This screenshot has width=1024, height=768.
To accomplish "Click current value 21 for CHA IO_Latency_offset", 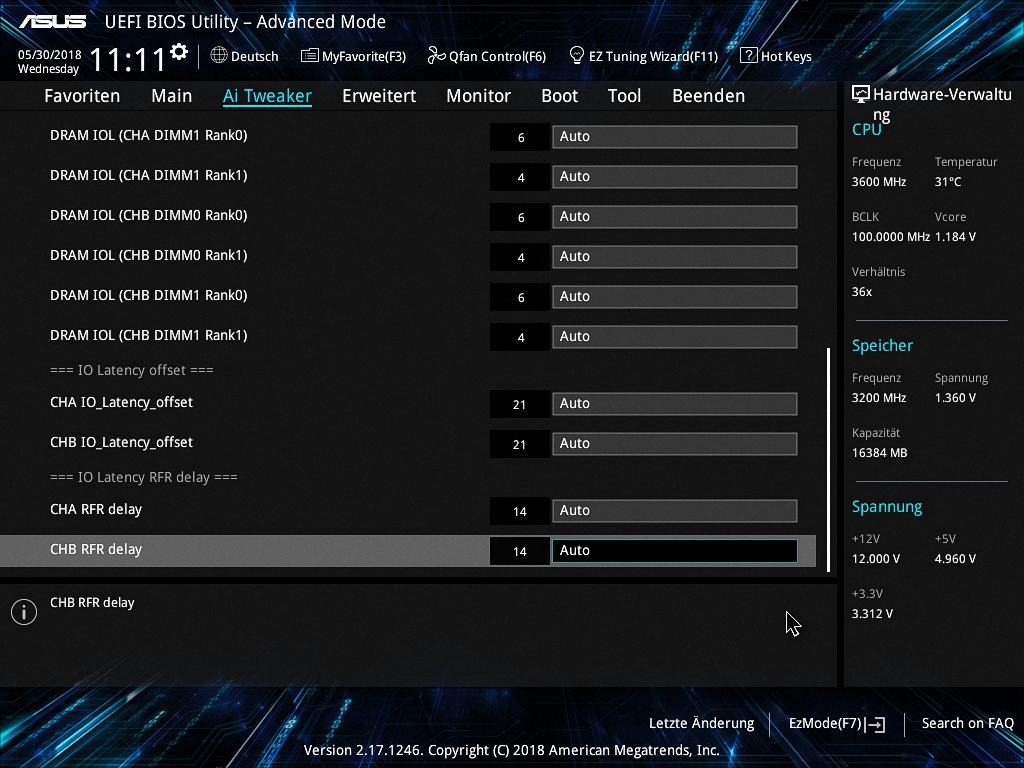I will tap(520, 404).
